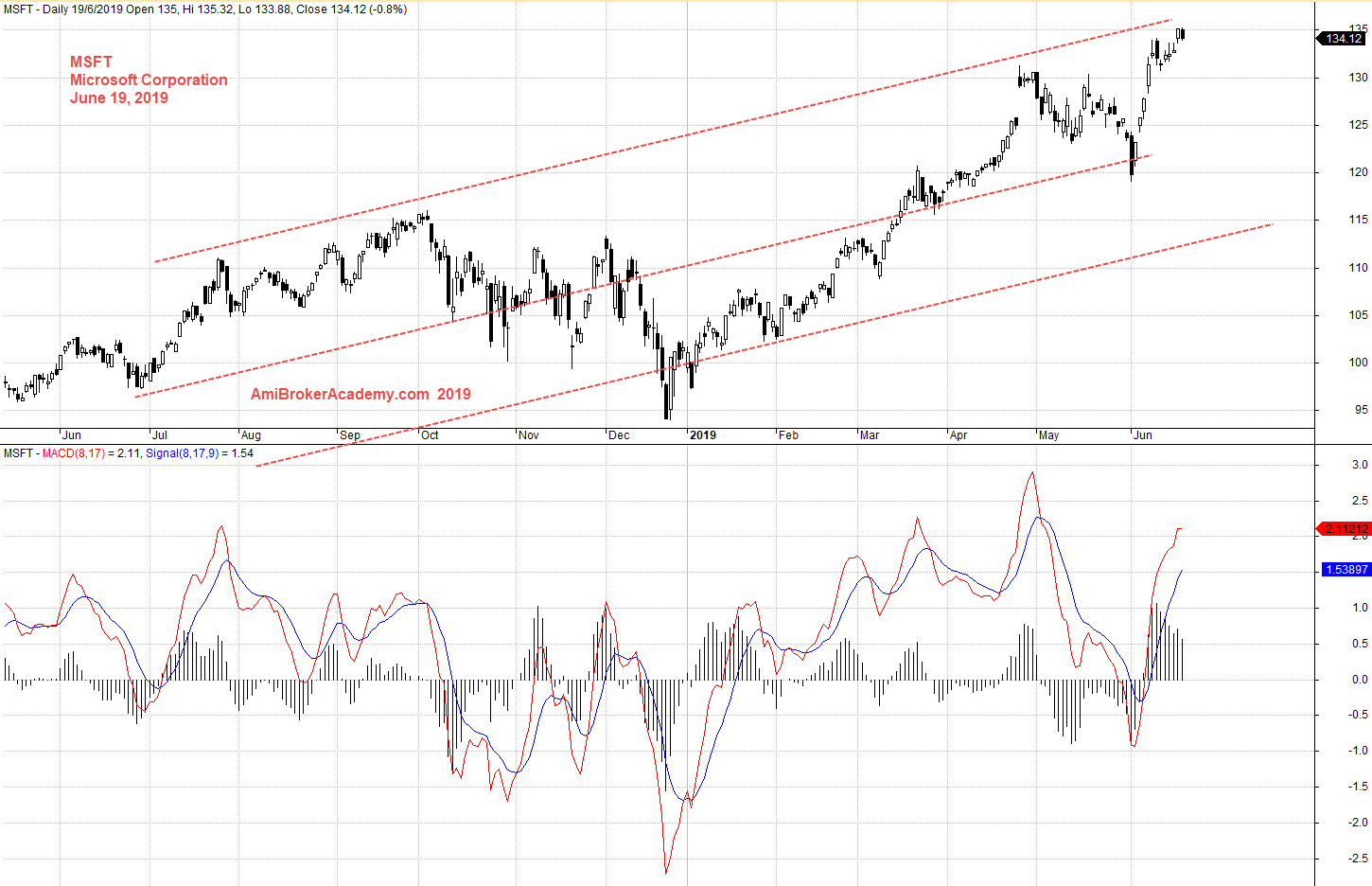Viewport: 1372px width, 886px height.
Task: Click the 'Dec' date axis label
Action: [619, 435]
